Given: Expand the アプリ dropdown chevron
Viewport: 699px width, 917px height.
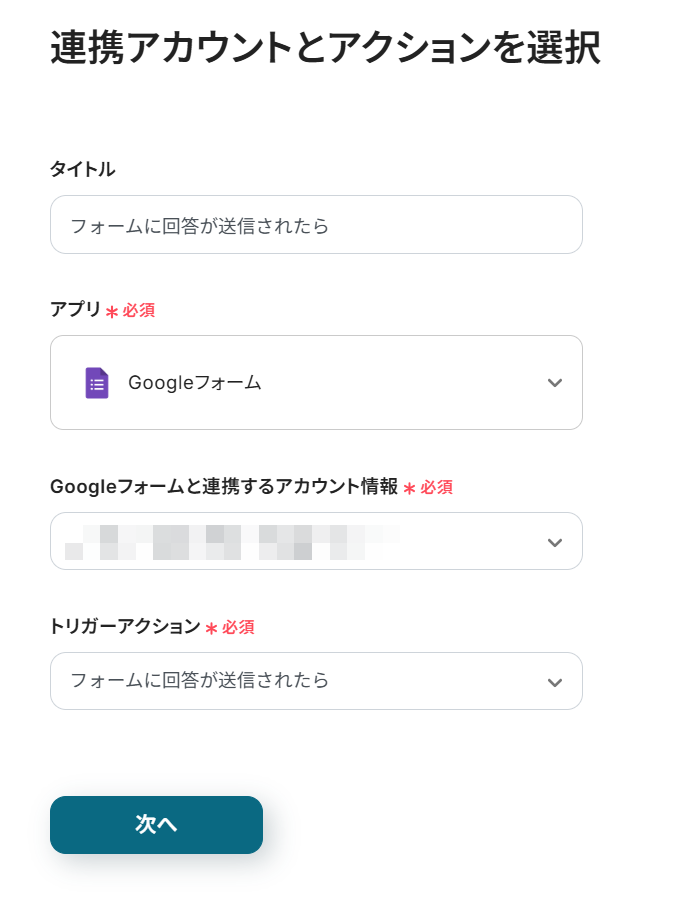Looking at the screenshot, I should coord(555,383).
